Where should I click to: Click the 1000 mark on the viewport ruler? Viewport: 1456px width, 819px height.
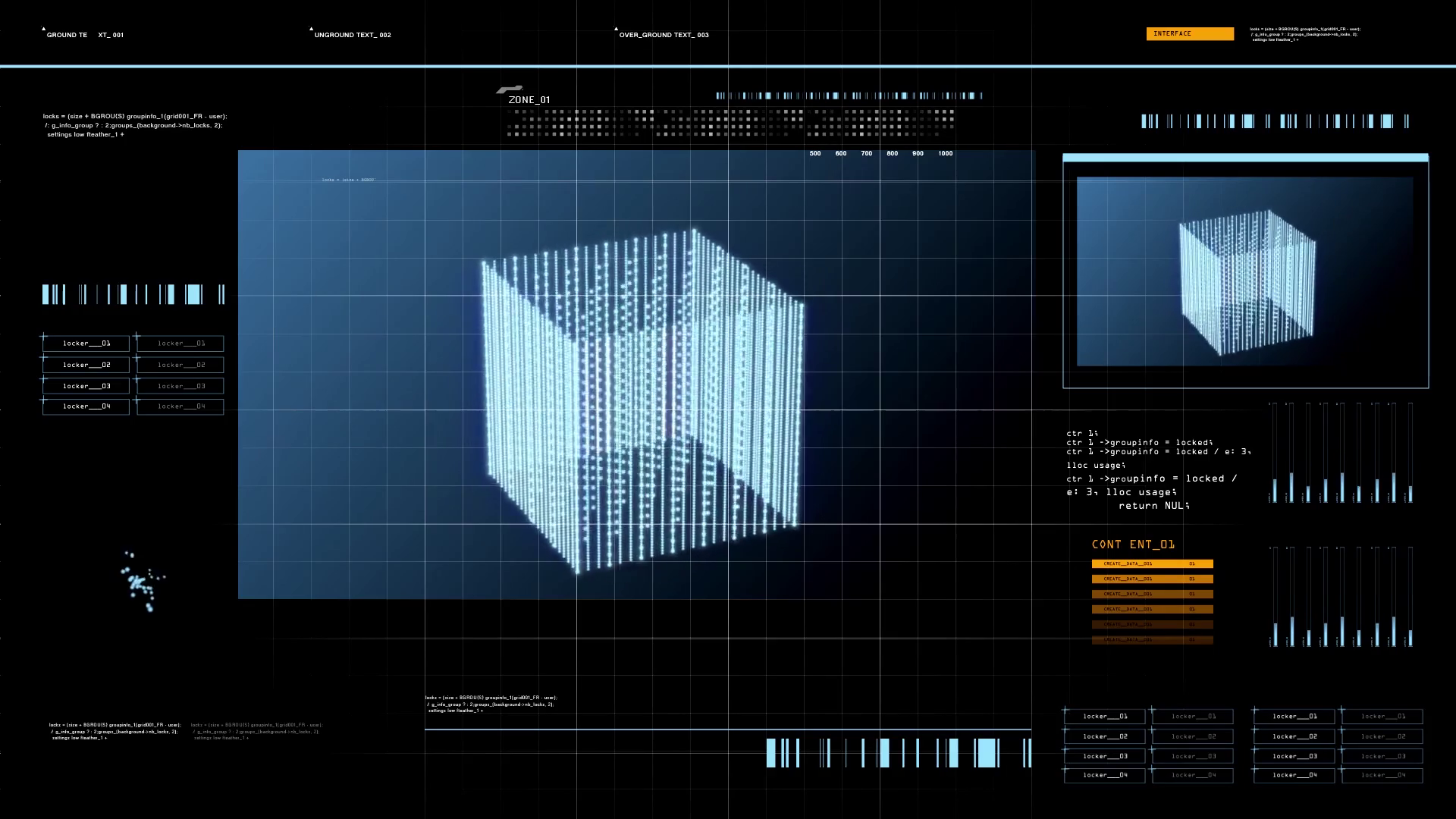(x=945, y=153)
